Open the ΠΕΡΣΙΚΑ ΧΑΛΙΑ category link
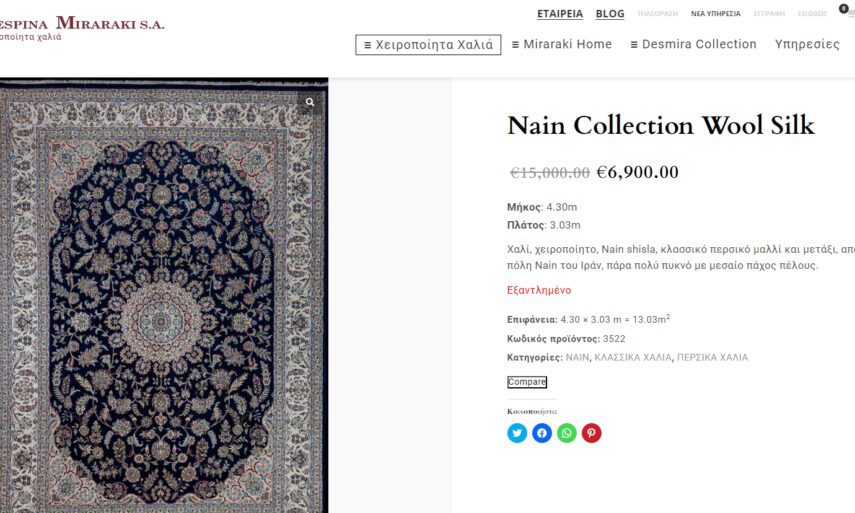The width and height of the screenshot is (855, 513). pyautogui.click(x=712, y=358)
